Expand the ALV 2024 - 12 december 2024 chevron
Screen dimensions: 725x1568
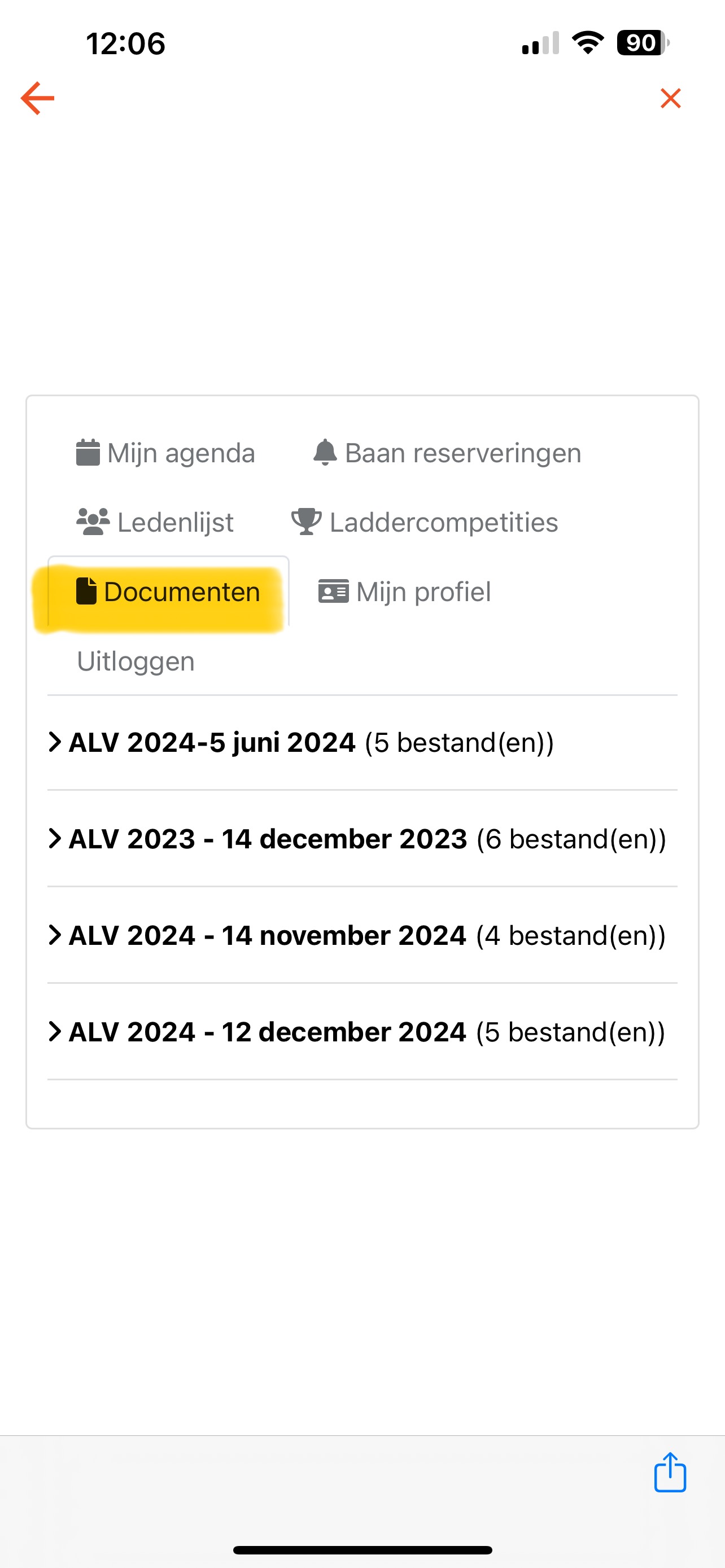click(x=55, y=1031)
